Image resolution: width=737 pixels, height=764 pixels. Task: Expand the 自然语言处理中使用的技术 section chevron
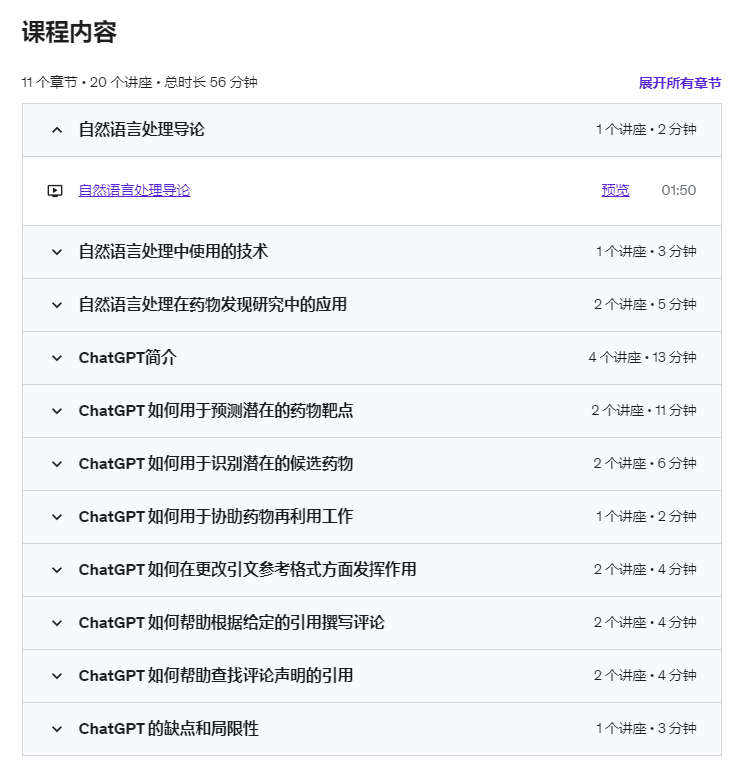[57, 252]
